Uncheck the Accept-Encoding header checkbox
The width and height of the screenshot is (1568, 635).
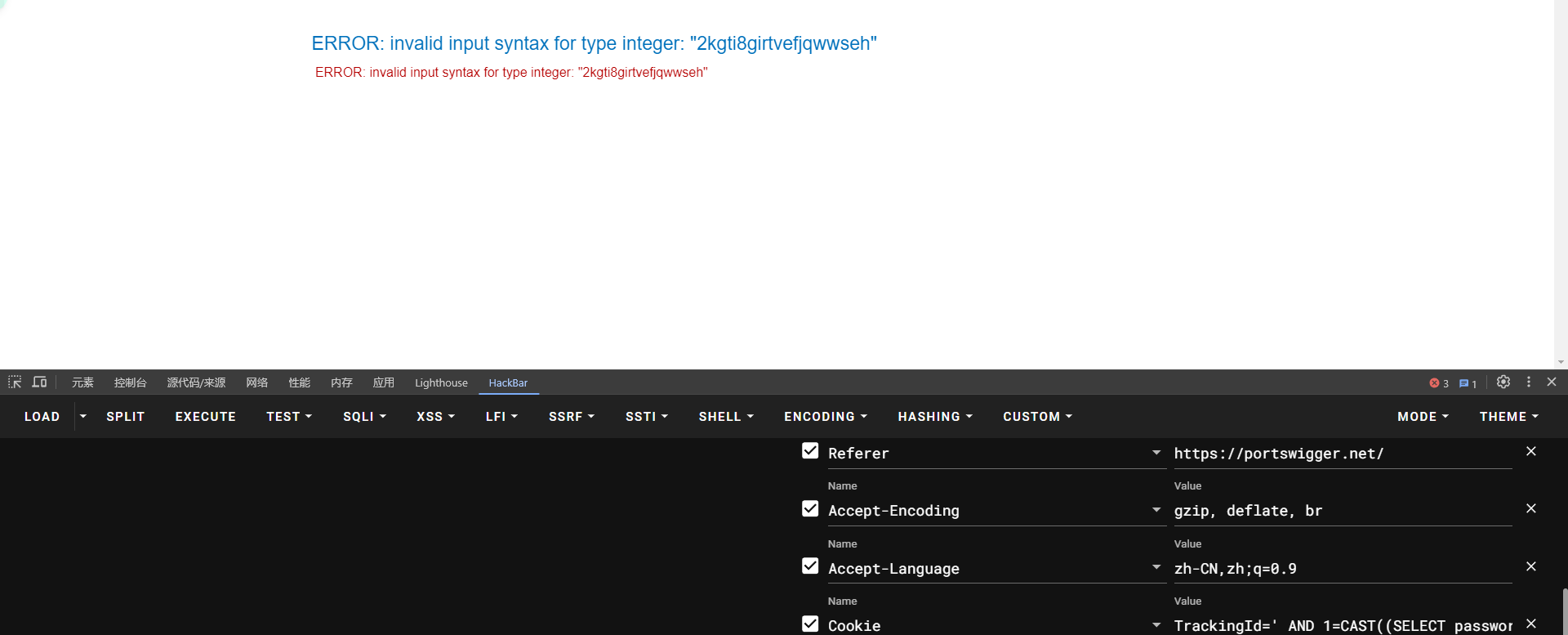pos(810,508)
